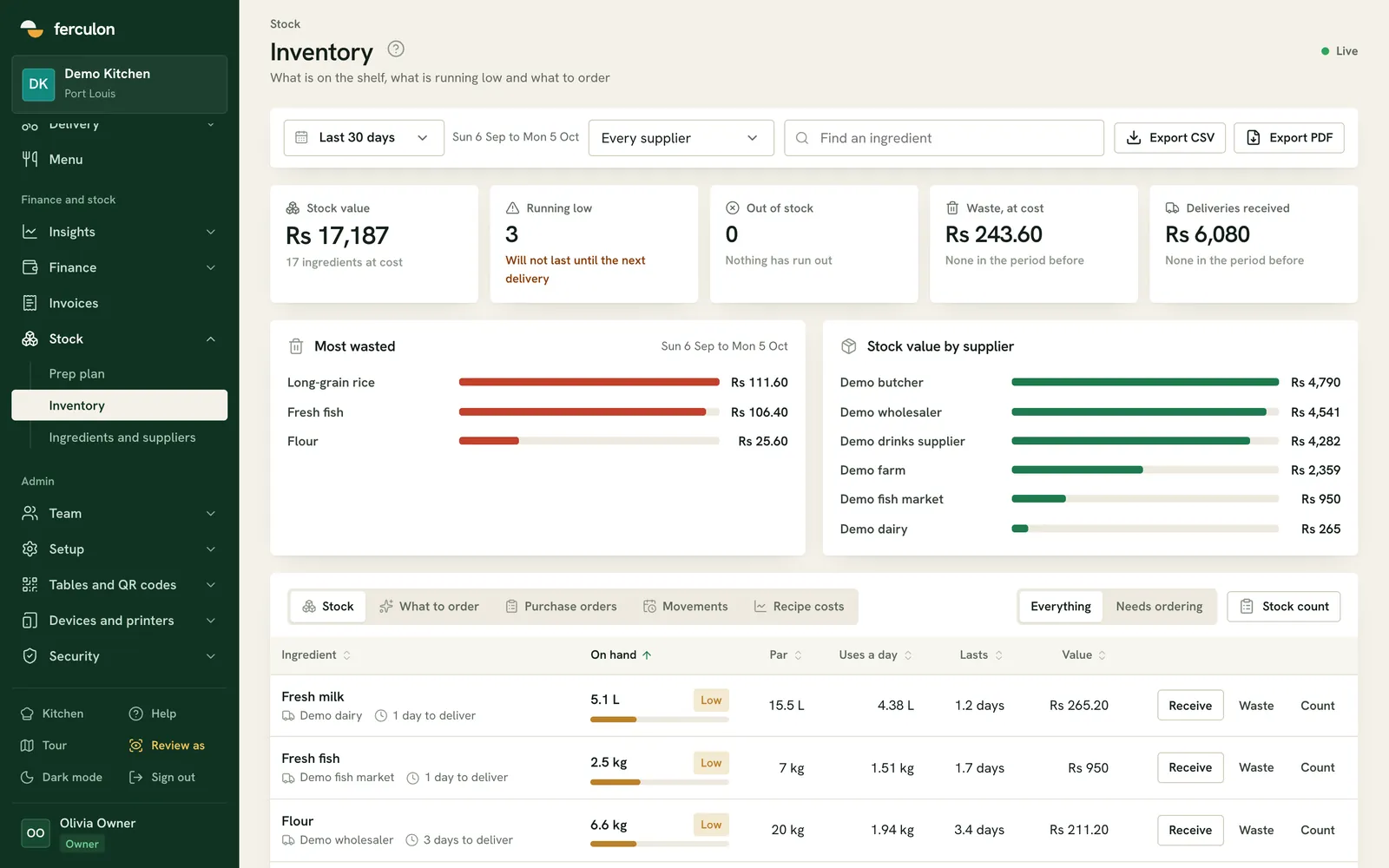Toggle Dark mode
The height and width of the screenshot is (868, 1389).
[62, 777]
